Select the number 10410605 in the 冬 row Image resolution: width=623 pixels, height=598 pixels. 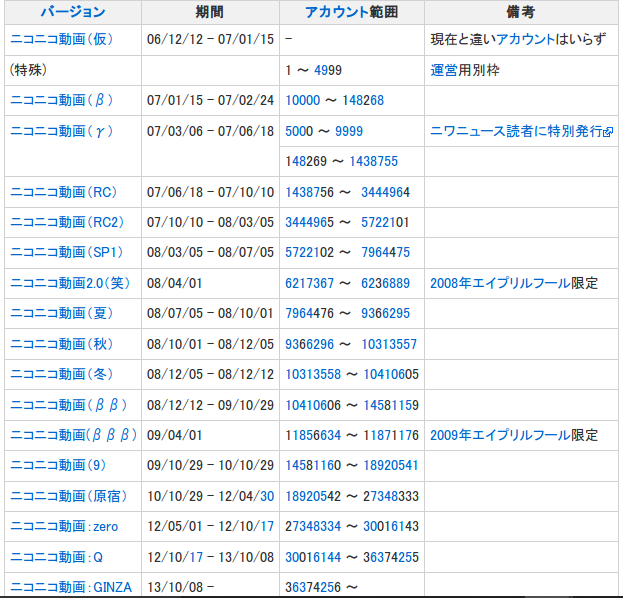click(x=391, y=374)
